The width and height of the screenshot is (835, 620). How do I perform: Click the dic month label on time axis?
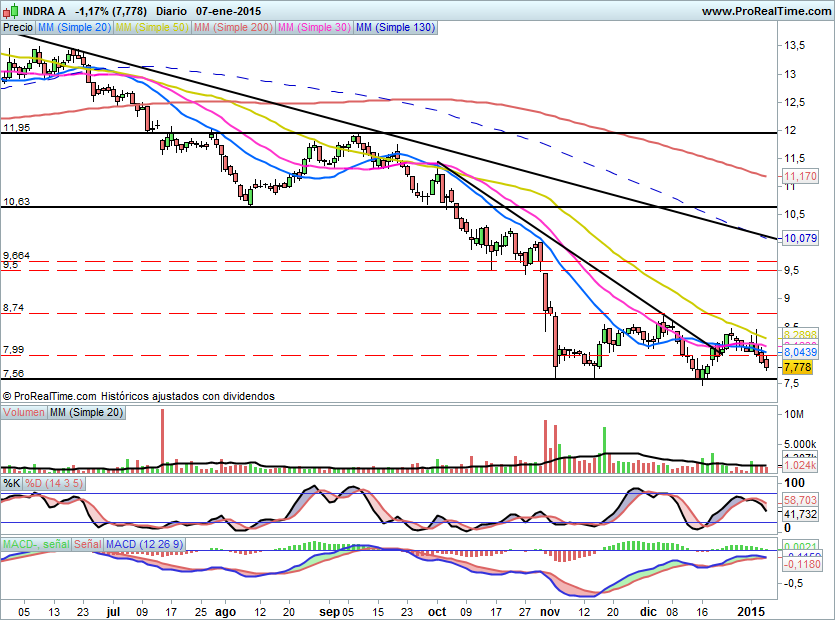pyautogui.click(x=648, y=611)
